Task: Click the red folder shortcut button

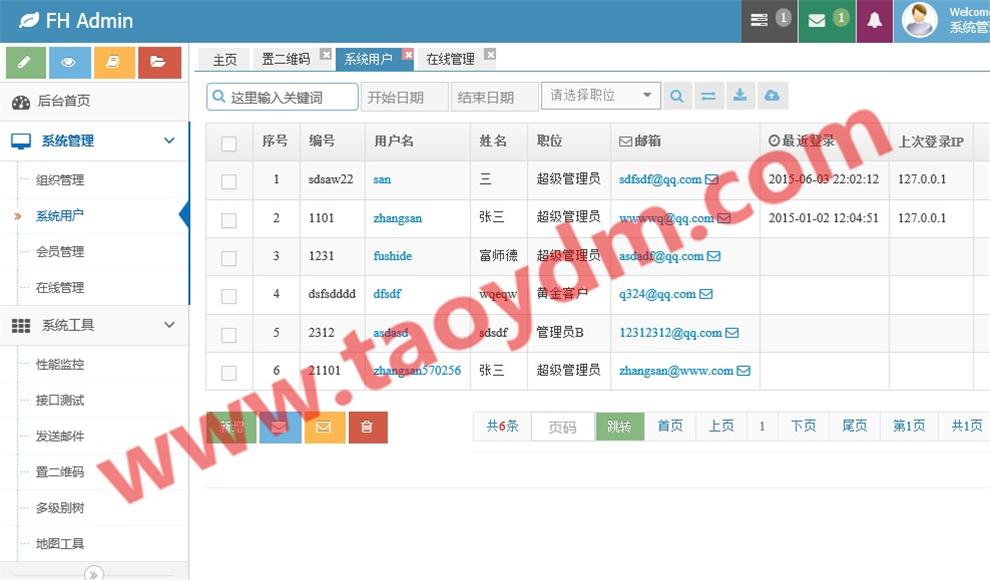Action: coord(159,62)
